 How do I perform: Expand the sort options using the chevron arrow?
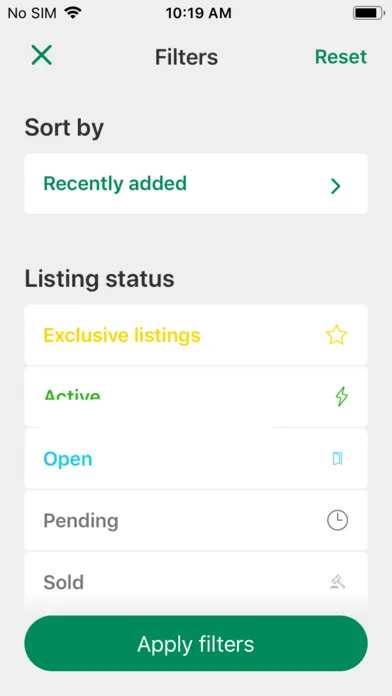(x=336, y=186)
